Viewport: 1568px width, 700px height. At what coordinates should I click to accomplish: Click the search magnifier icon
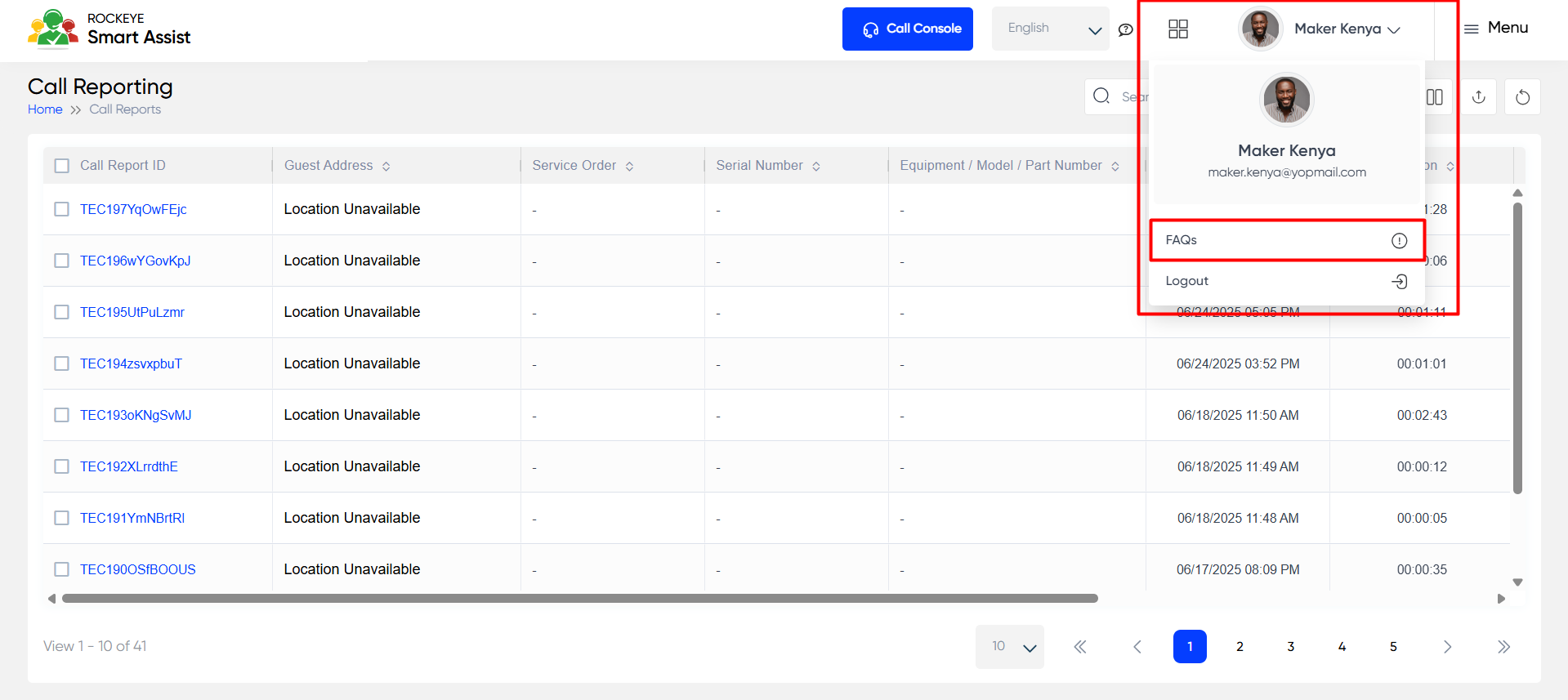(1101, 96)
